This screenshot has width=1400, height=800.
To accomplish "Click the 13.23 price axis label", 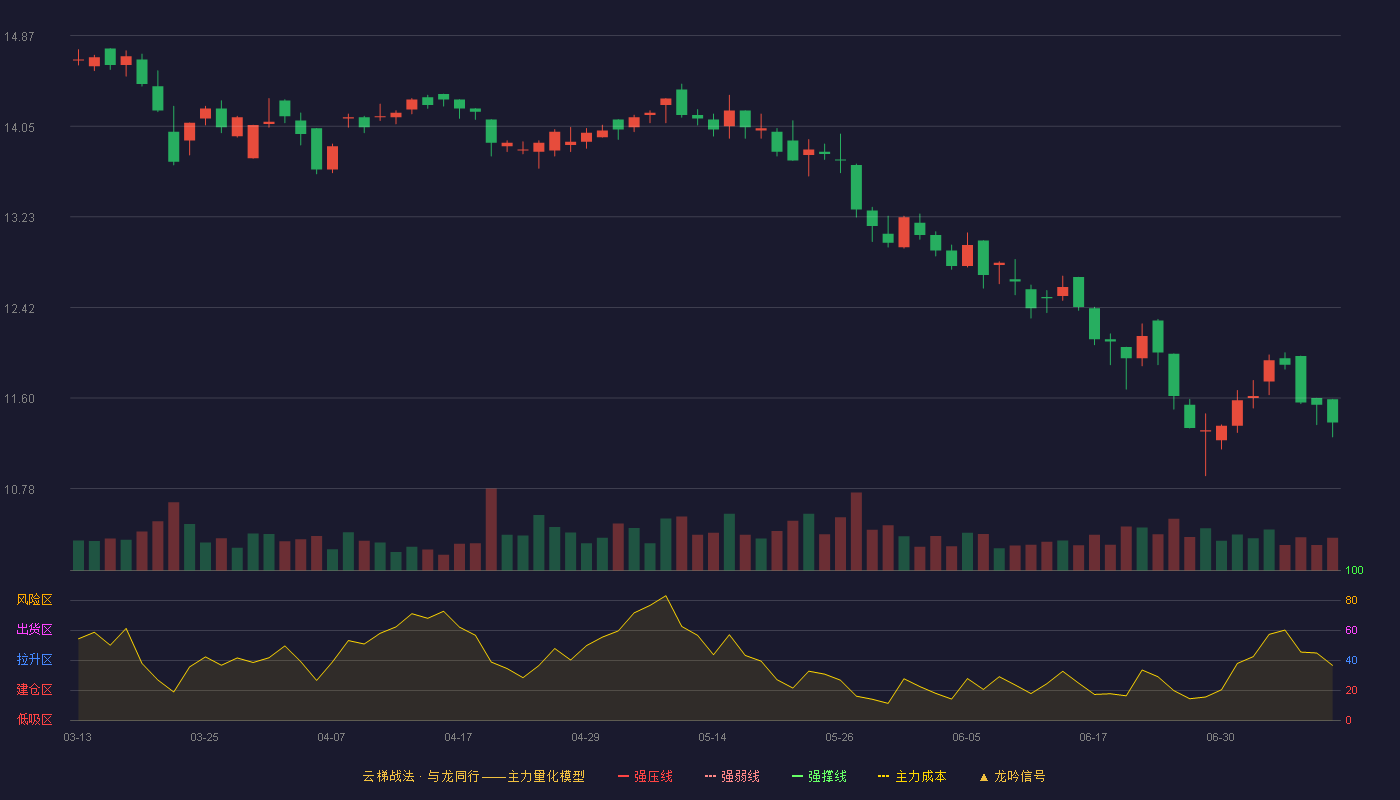I will tap(19, 218).
